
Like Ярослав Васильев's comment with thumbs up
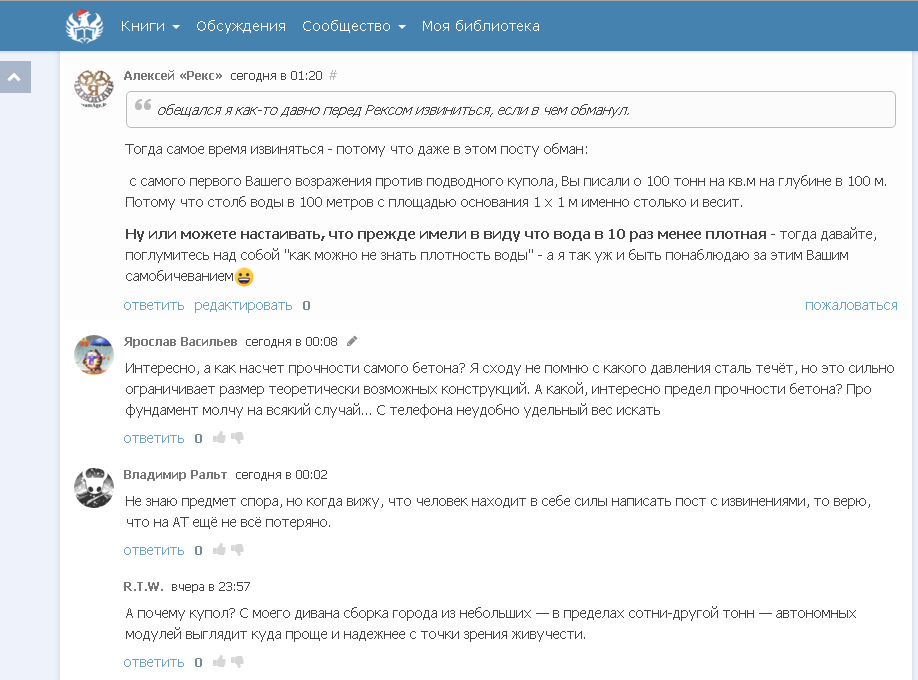click(219, 438)
